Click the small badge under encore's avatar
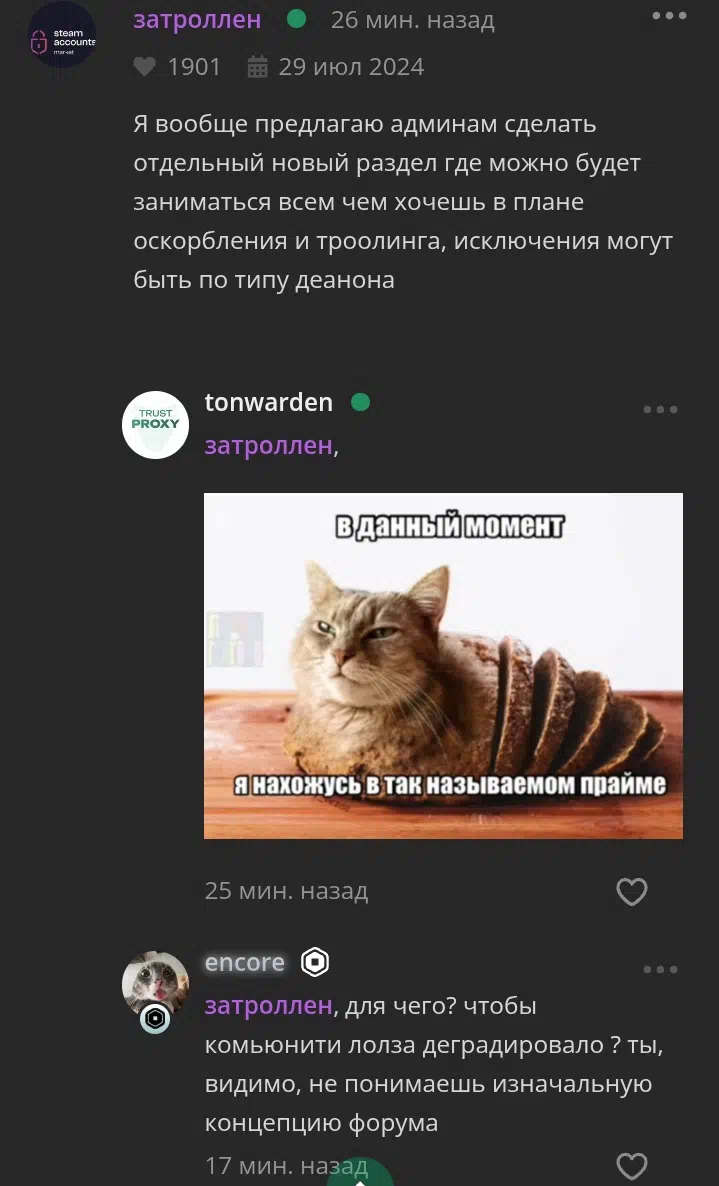This screenshot has height=1186, width=719. coord(155,1018)
